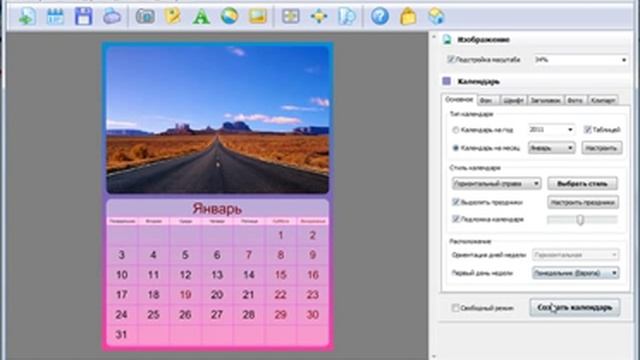Image resolution: width=640 pixels, height=360 pixels.
Task: Click the page magnifier preview icon
Action: [x=347, y=17]
